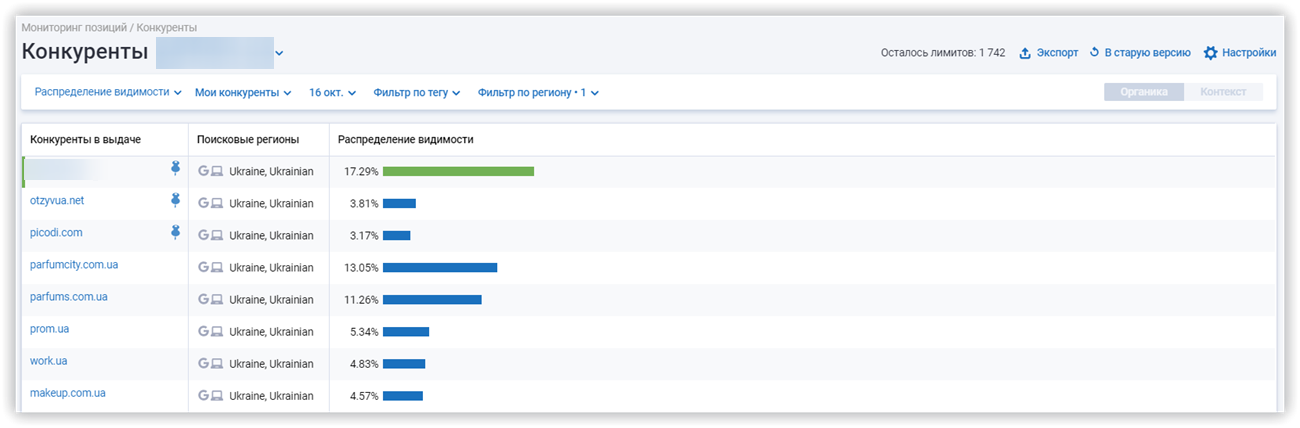The image size is (1300, 428).
Task: Open picodi.com competitor link
Action: pos(56,232)
